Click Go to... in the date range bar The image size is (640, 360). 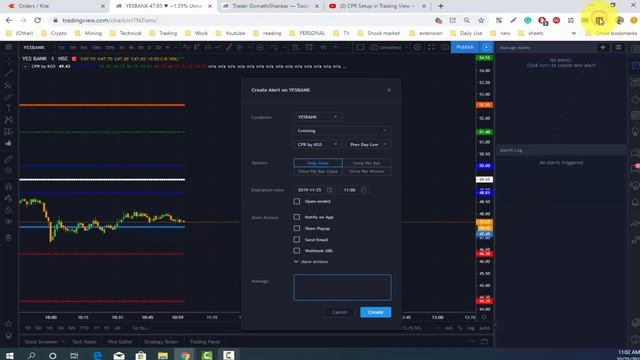[140, 328]
